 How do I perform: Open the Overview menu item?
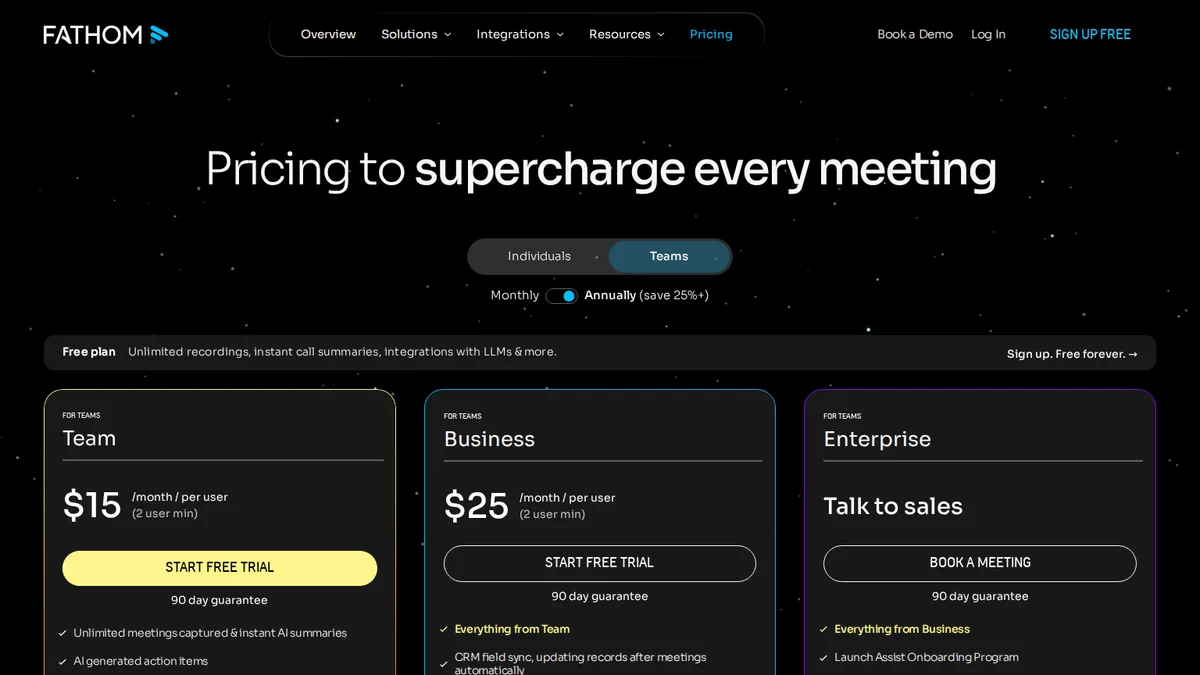[x=328, y=34]
